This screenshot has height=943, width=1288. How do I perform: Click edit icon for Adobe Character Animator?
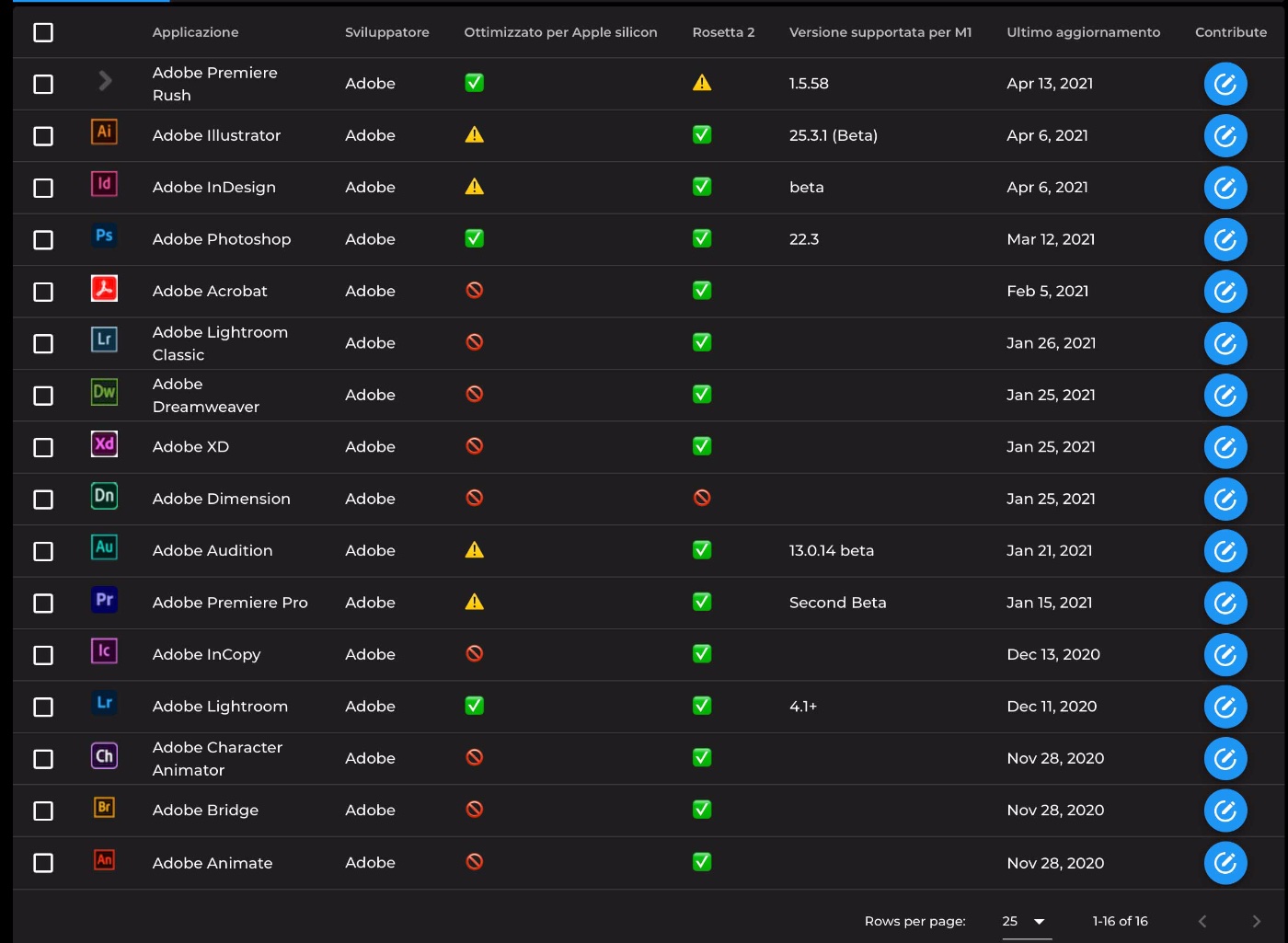pyautogui.click(x=1225, y=759)
